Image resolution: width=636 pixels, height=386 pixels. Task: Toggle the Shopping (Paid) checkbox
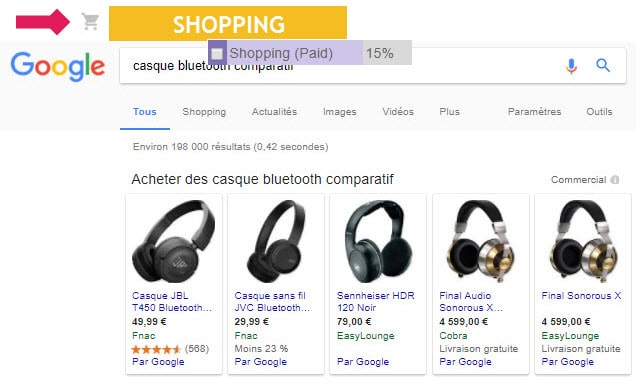click(x=217, y=53)
